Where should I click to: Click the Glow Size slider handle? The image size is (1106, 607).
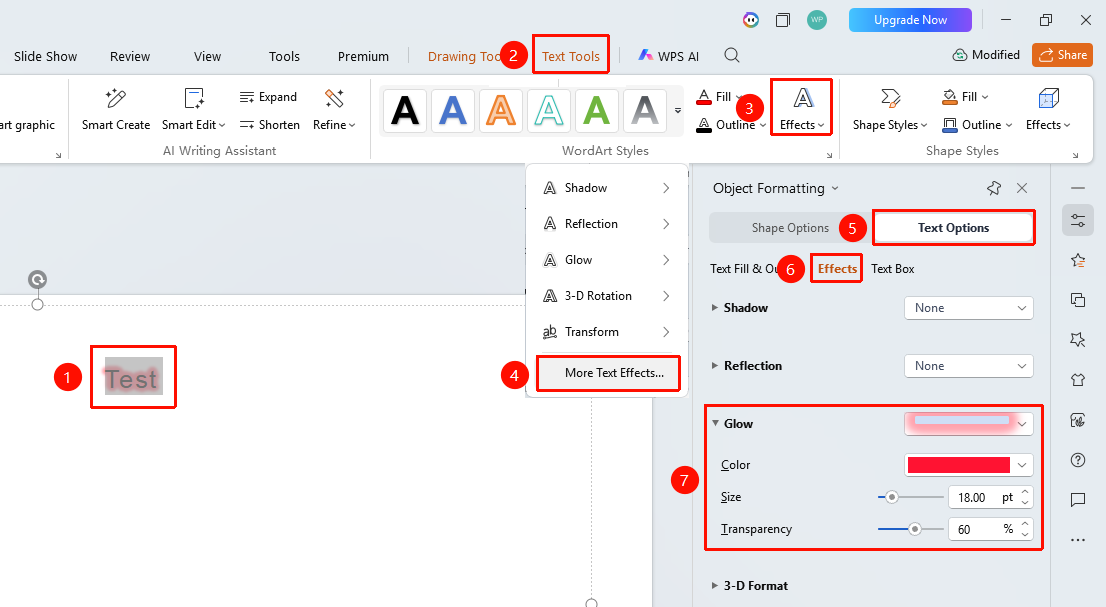click(892, 497)
